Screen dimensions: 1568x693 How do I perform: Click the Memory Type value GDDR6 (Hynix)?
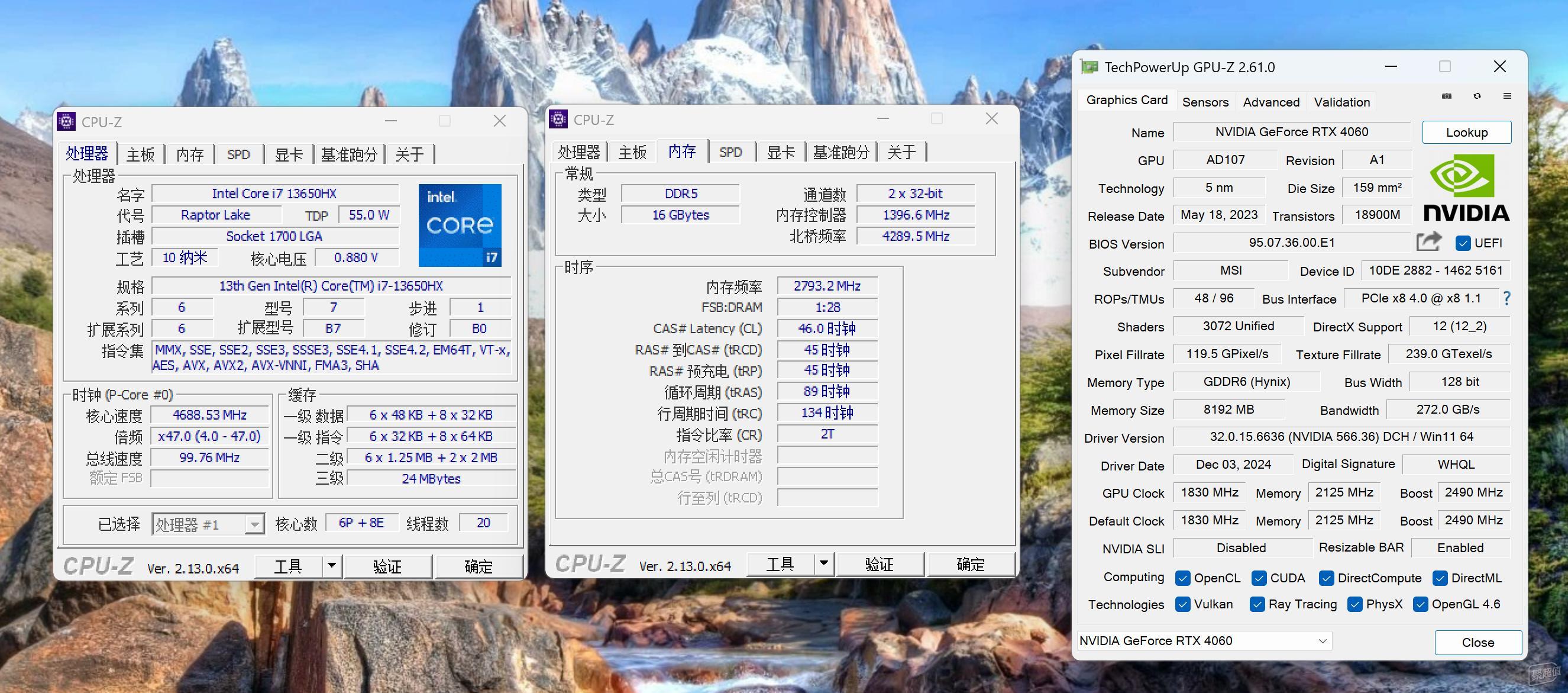pyautogui.click(x=1247, y=382)
